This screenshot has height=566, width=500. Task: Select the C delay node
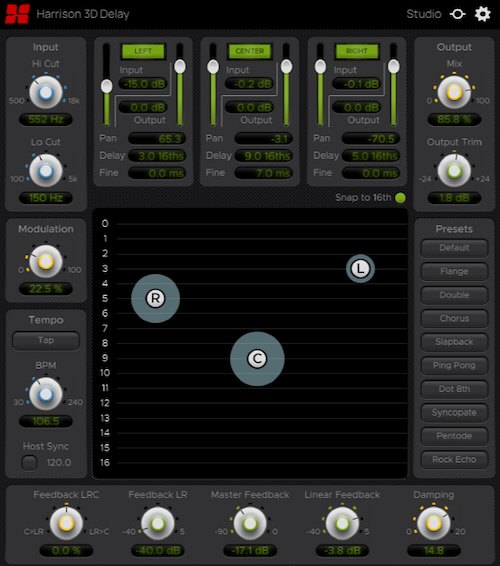(257, 359)
